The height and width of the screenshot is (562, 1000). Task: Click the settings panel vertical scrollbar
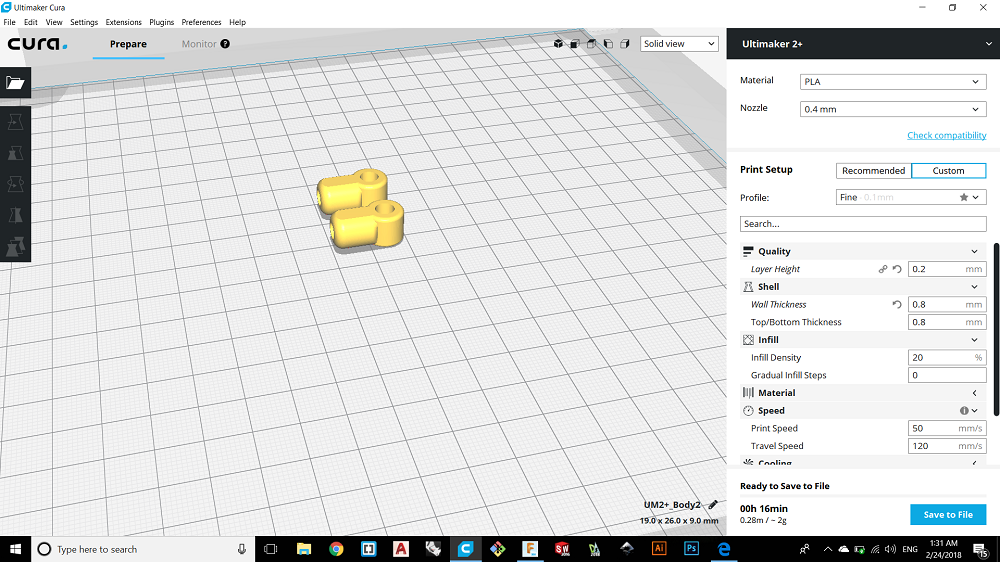tap(996, 329)
